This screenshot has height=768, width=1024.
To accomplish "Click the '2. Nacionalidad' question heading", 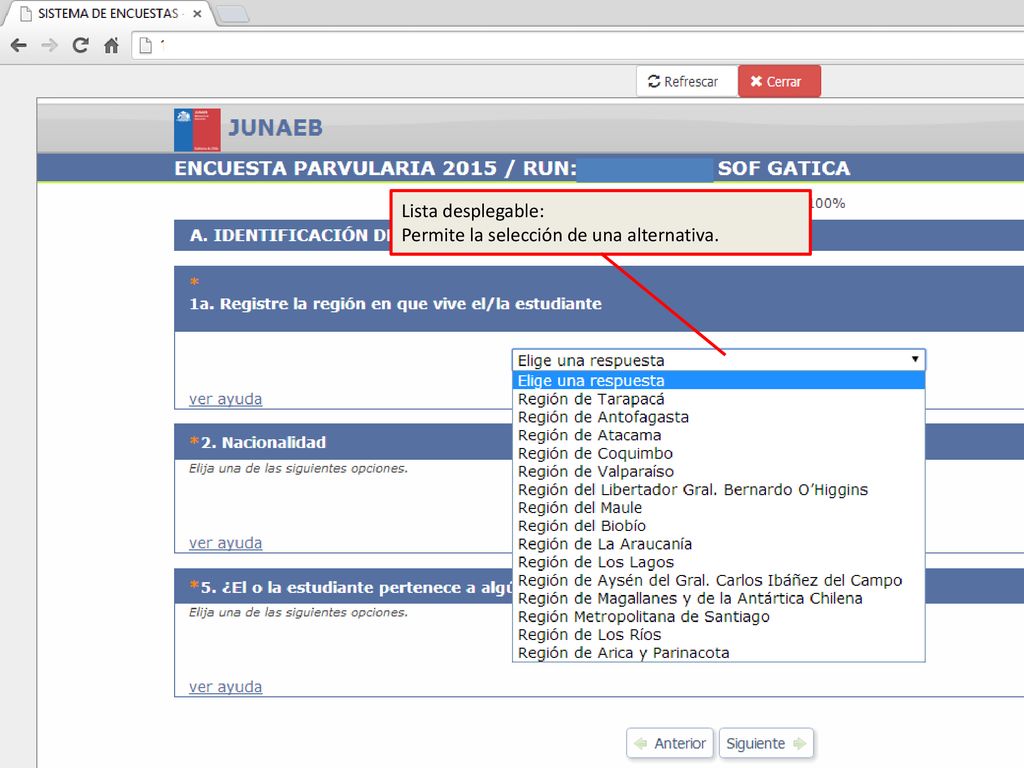I will tap(263, 443).
